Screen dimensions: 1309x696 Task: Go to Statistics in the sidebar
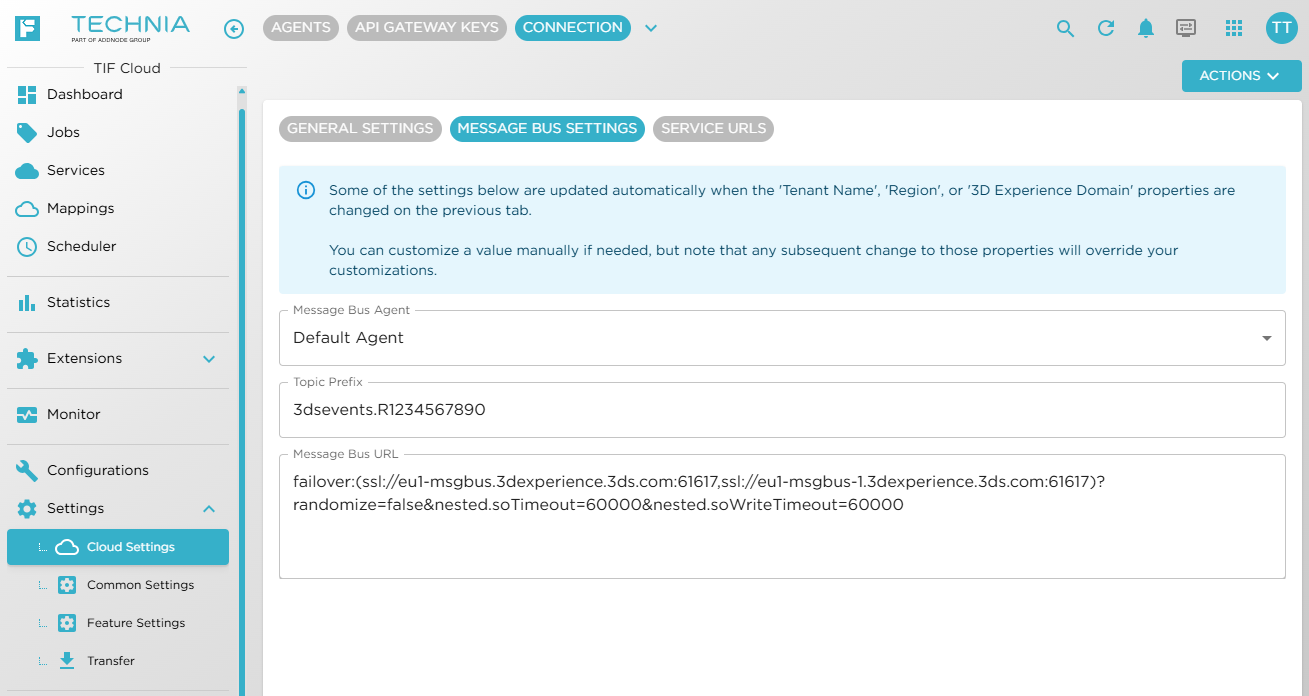click(118, 302)
